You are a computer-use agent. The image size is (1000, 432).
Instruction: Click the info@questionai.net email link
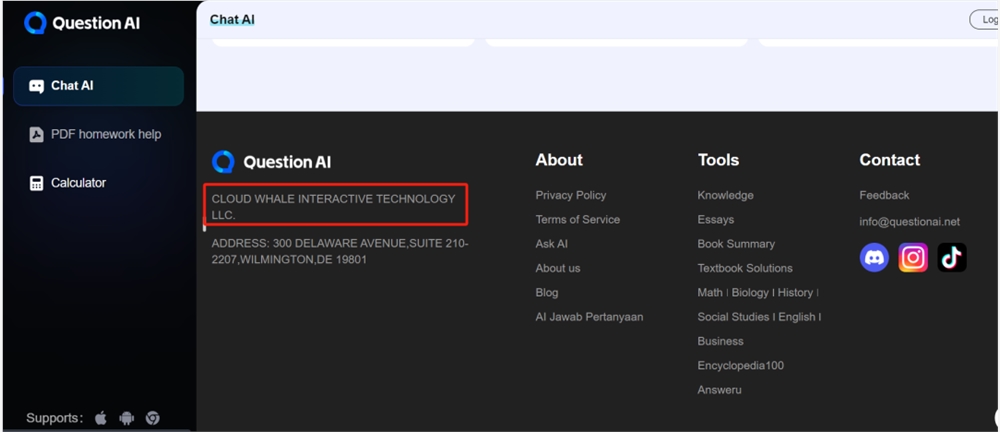tap(909, 222)
